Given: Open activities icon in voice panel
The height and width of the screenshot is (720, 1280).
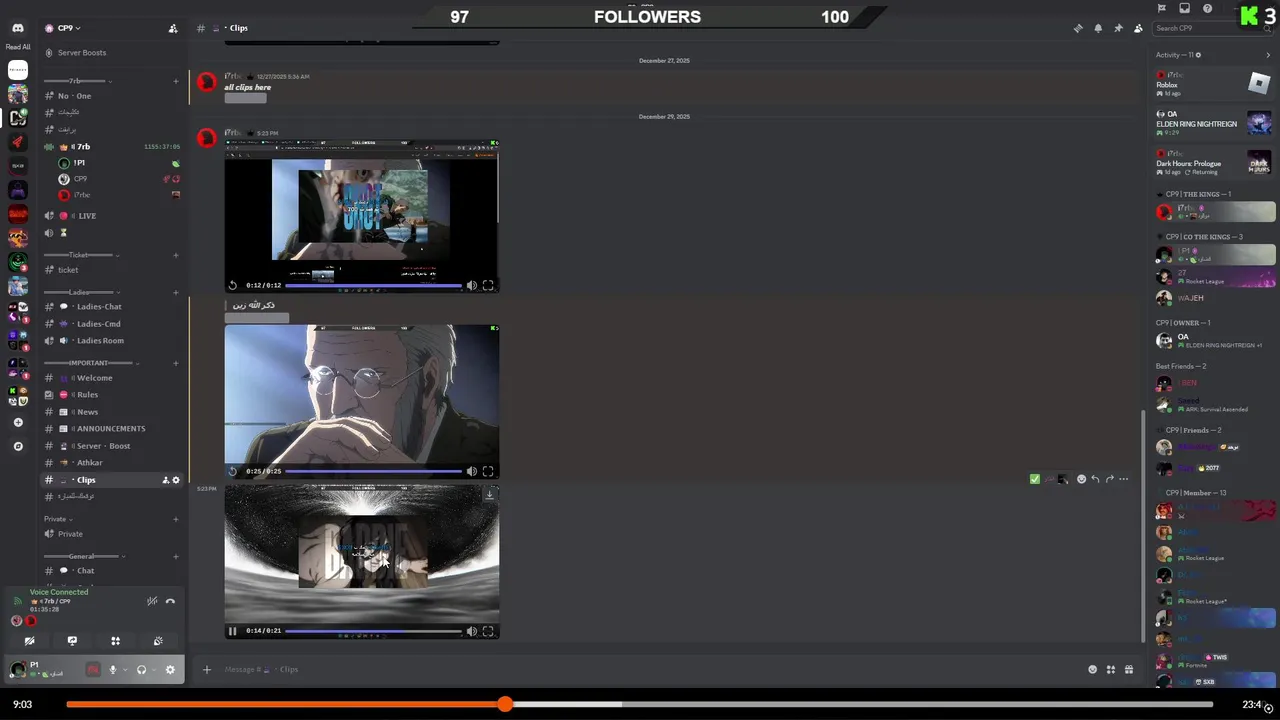Looking at the screenshot, I should (115, 641).
